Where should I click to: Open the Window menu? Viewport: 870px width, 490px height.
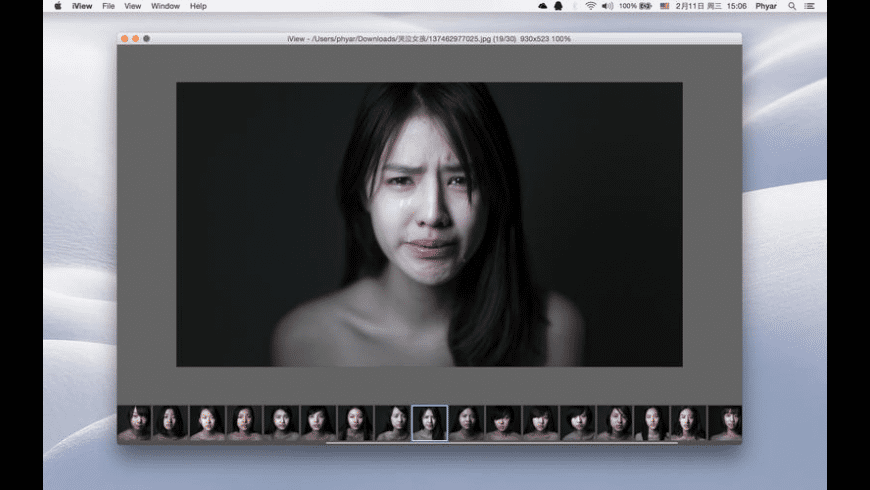click(165, 6)
